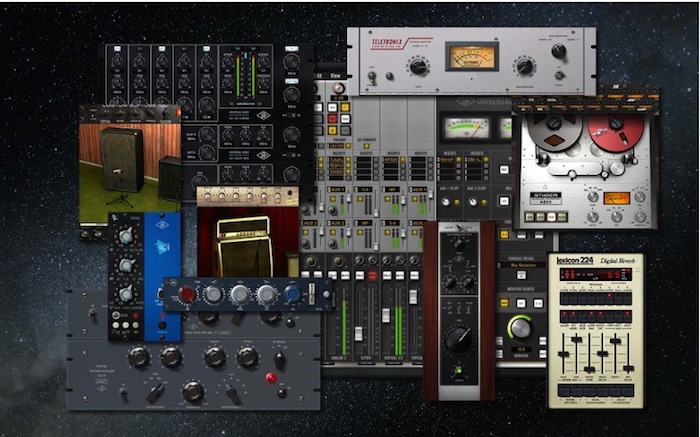Click the first Lexicon fader handle

click(563, 354)
